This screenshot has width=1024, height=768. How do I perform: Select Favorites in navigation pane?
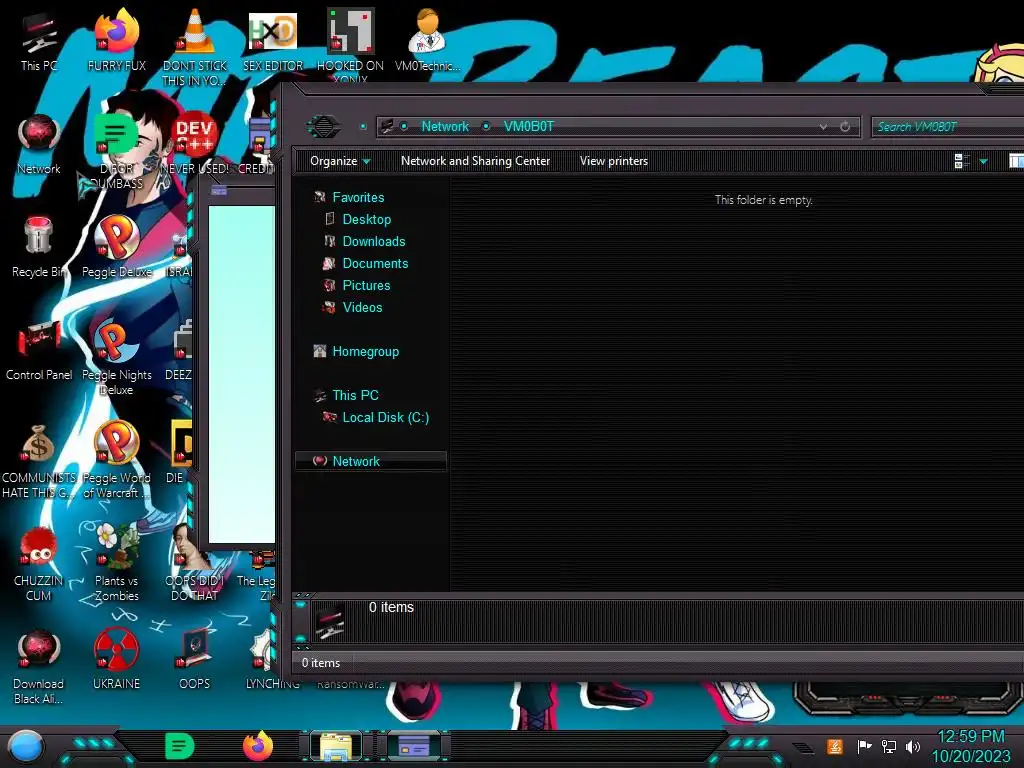(358, 197)
